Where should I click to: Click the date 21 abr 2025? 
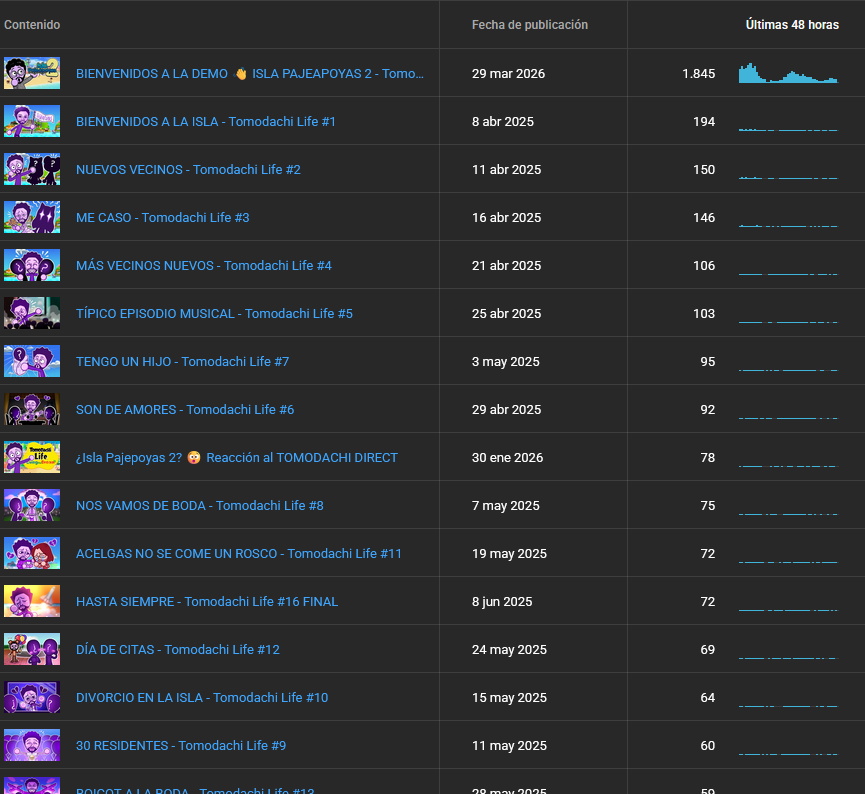coord(506,265)
